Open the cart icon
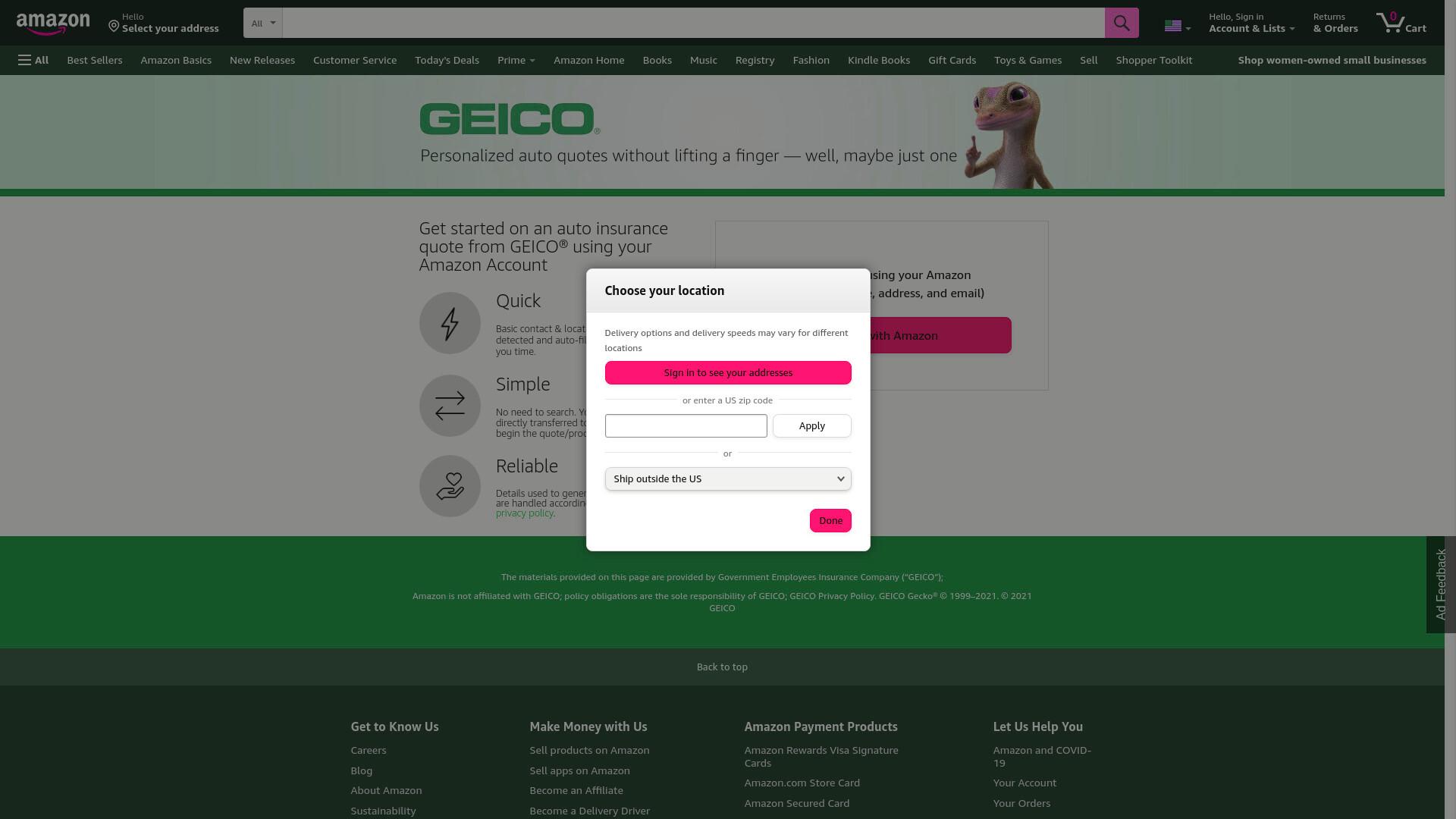This screenshot has height=819, width=1456. pos(1401,23)
